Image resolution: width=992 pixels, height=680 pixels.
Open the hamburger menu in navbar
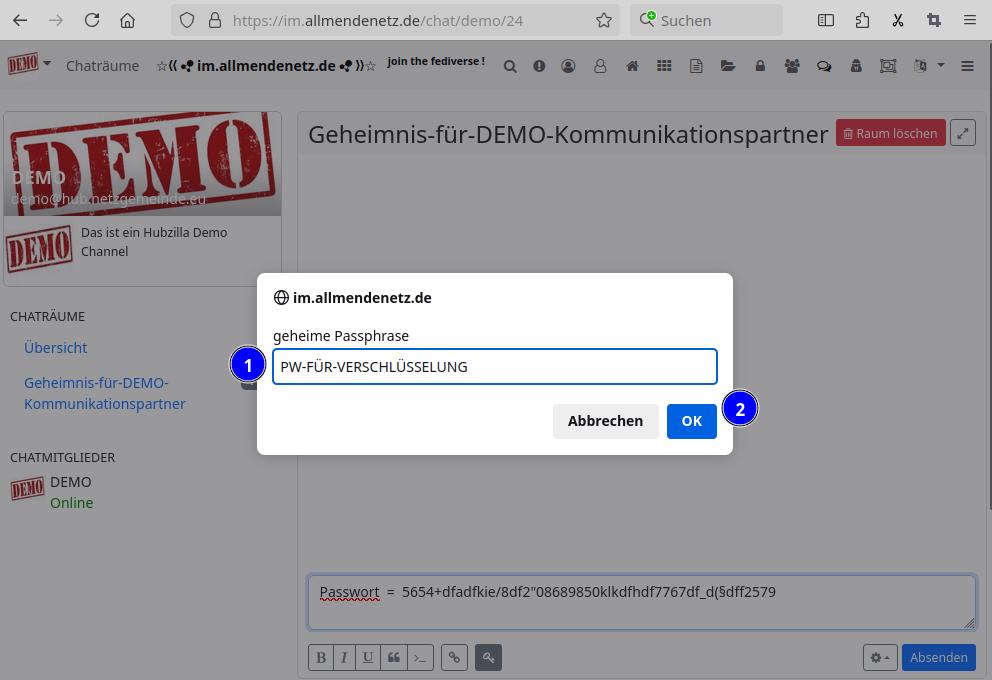pos(967,66)
